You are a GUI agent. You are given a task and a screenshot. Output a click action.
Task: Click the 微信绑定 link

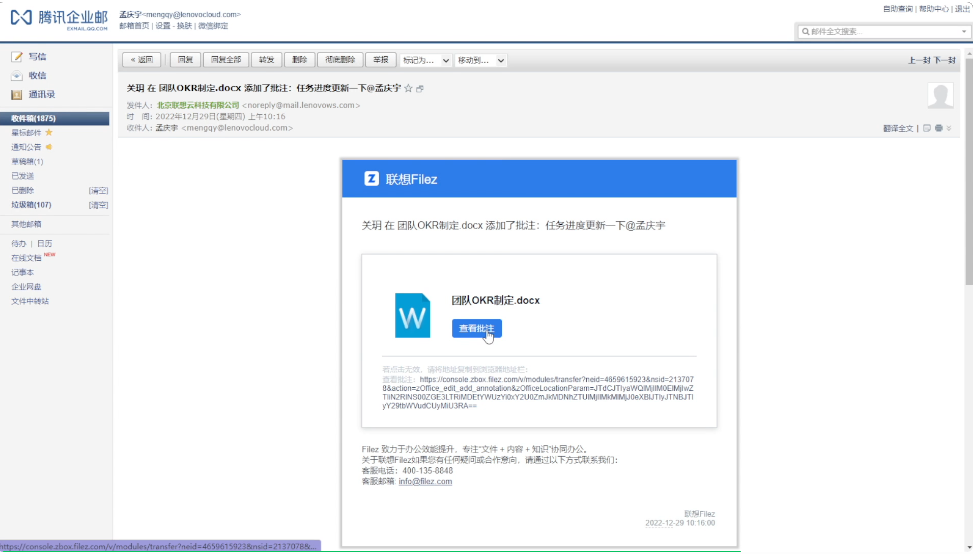tap(214, 26)
